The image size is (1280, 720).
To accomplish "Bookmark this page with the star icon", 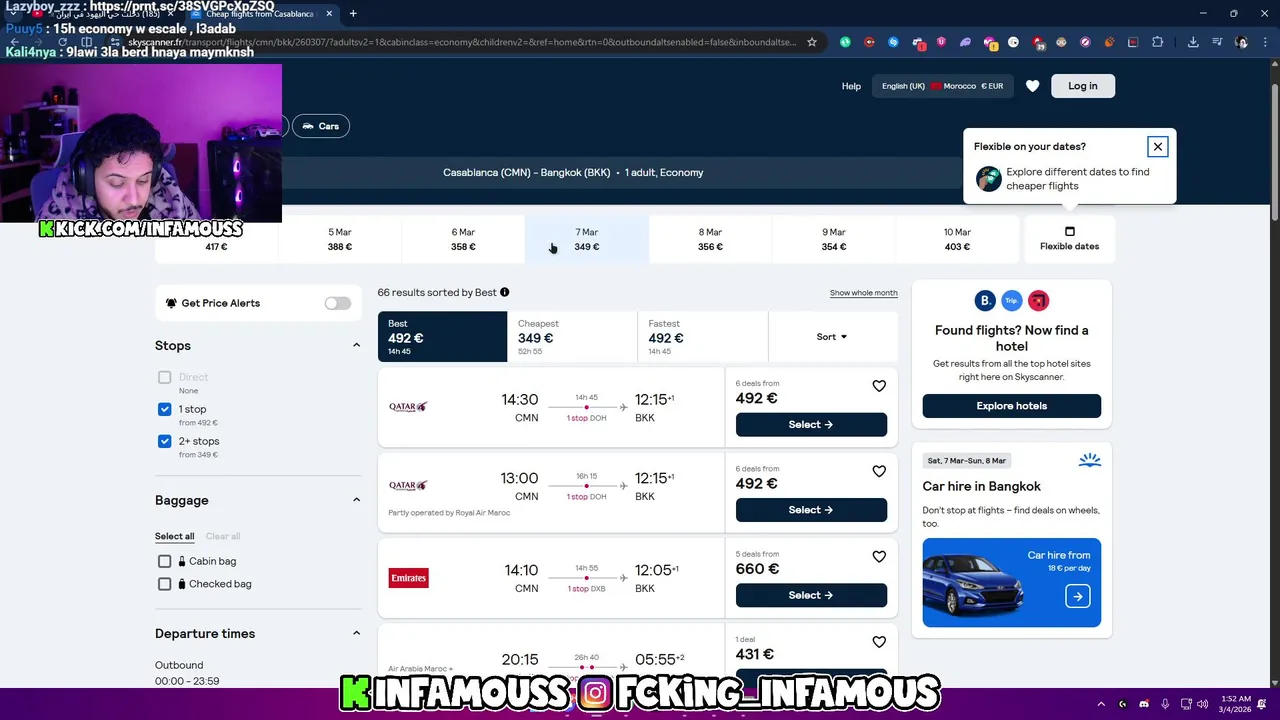I will click(x=812, y=42).
